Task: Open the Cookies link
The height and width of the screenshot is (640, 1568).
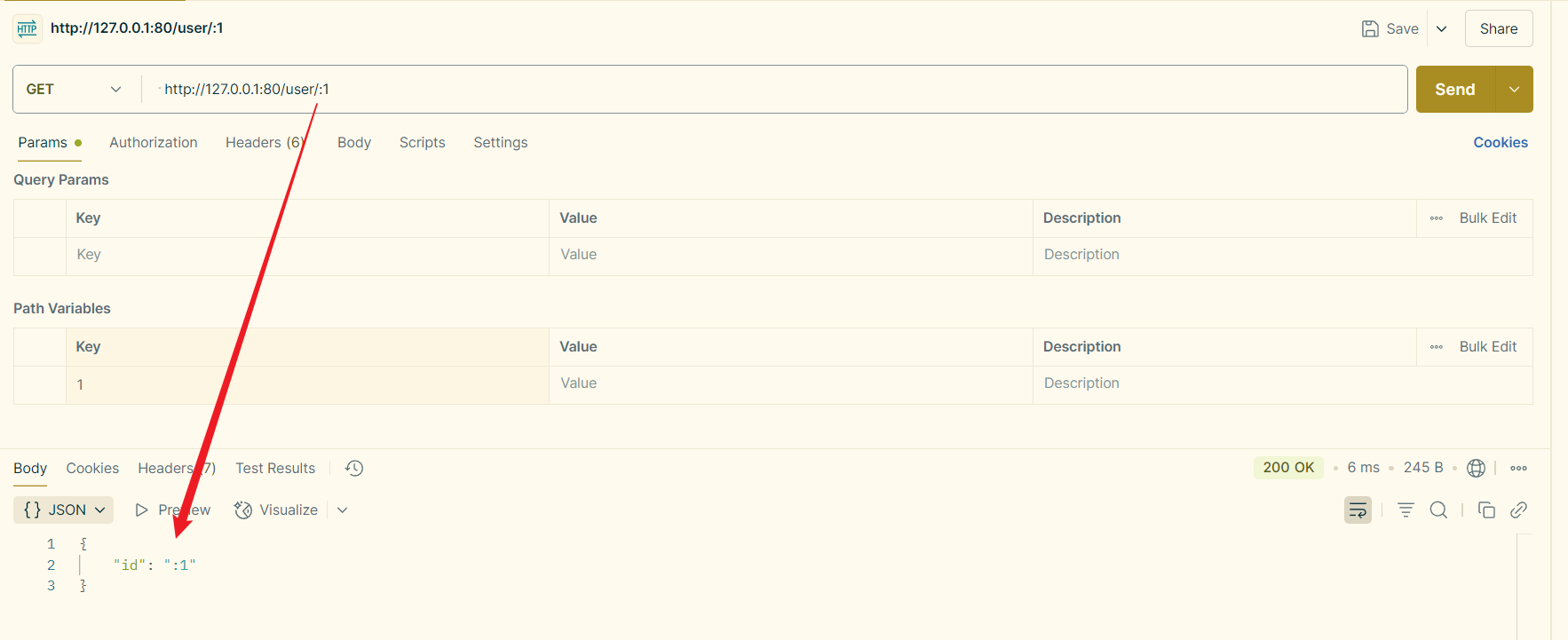Action: 1501,142
